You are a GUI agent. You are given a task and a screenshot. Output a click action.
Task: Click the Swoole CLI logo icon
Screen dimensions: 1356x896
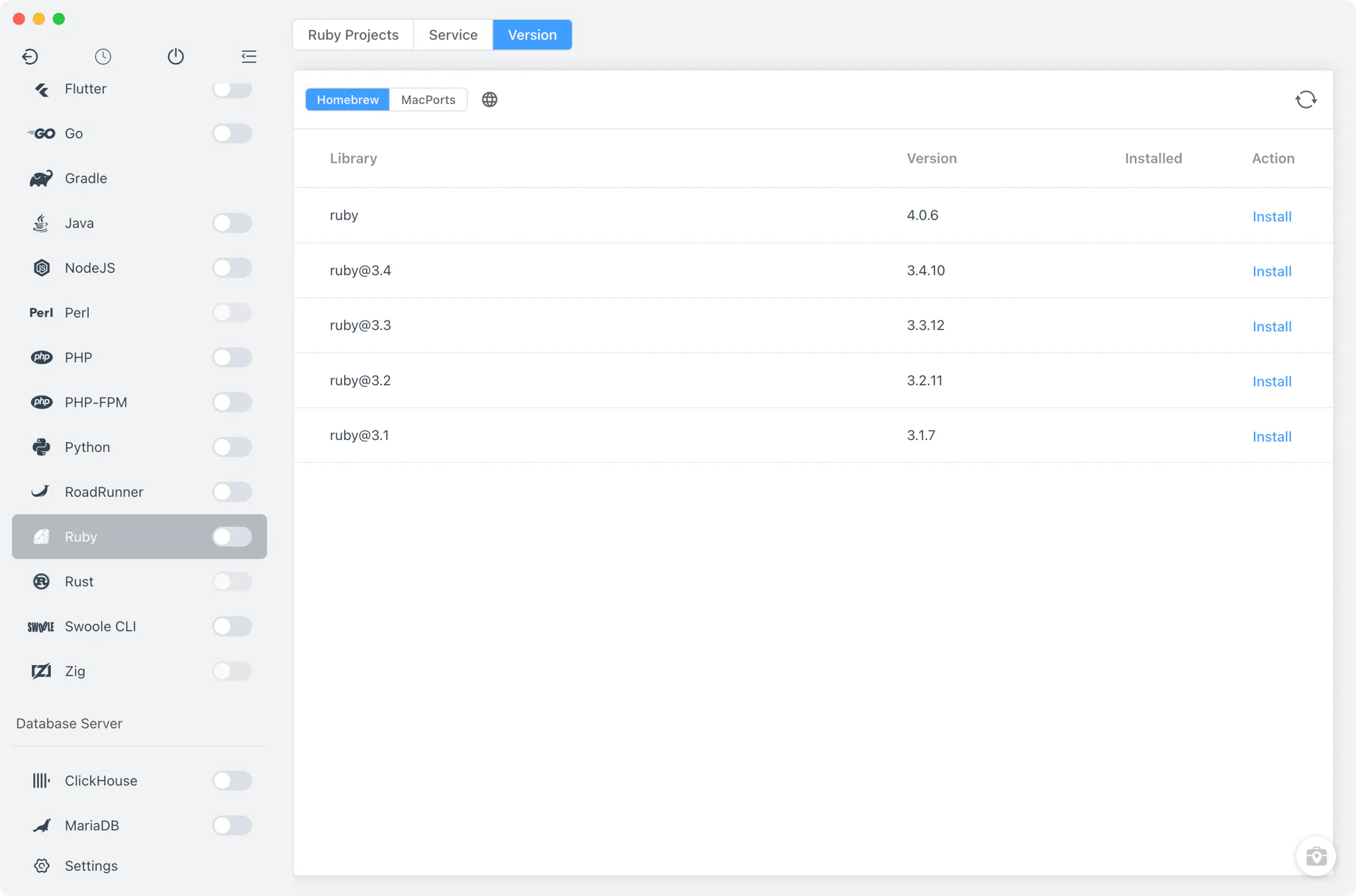coord(41,627)
